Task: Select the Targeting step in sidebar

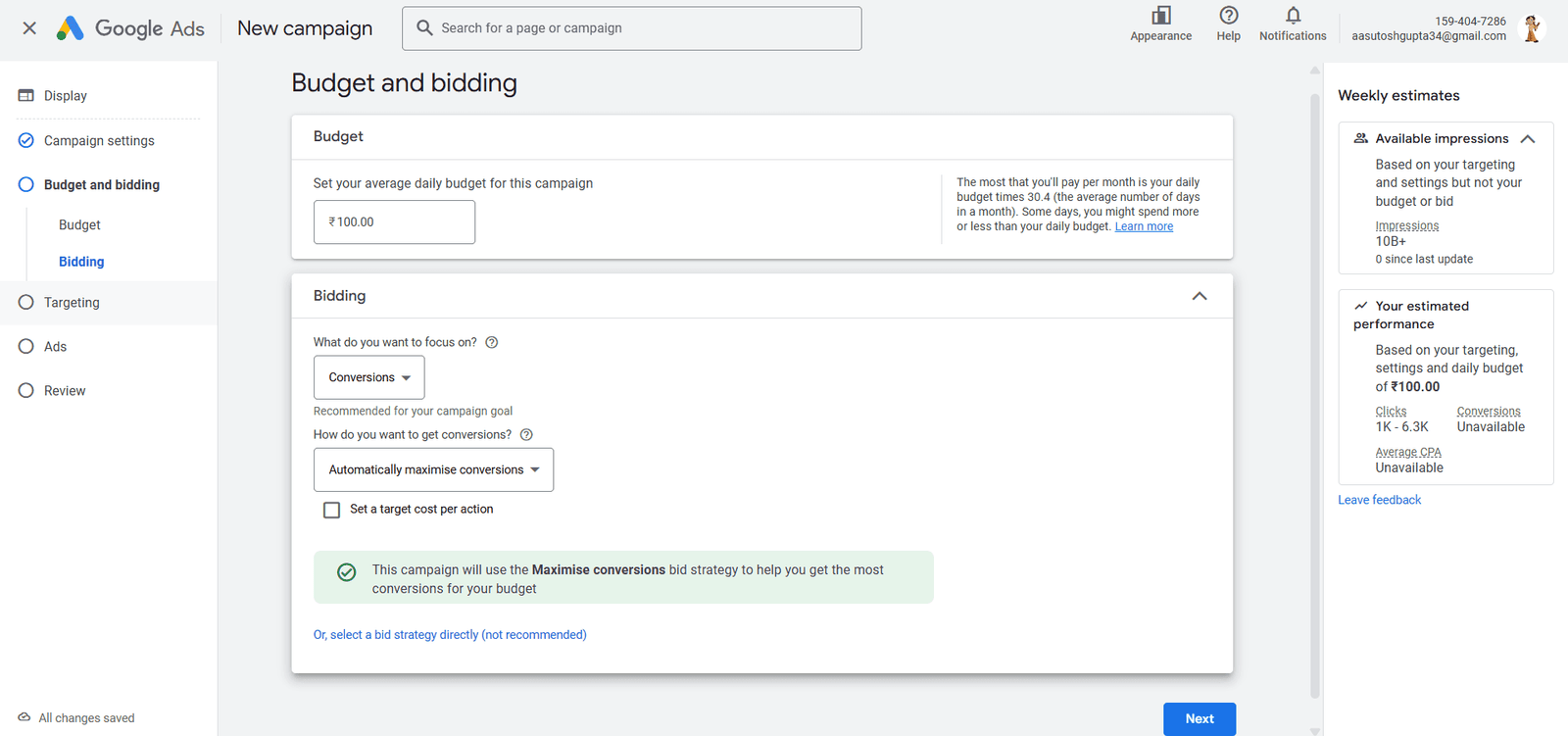Action: tap(72, 303)
